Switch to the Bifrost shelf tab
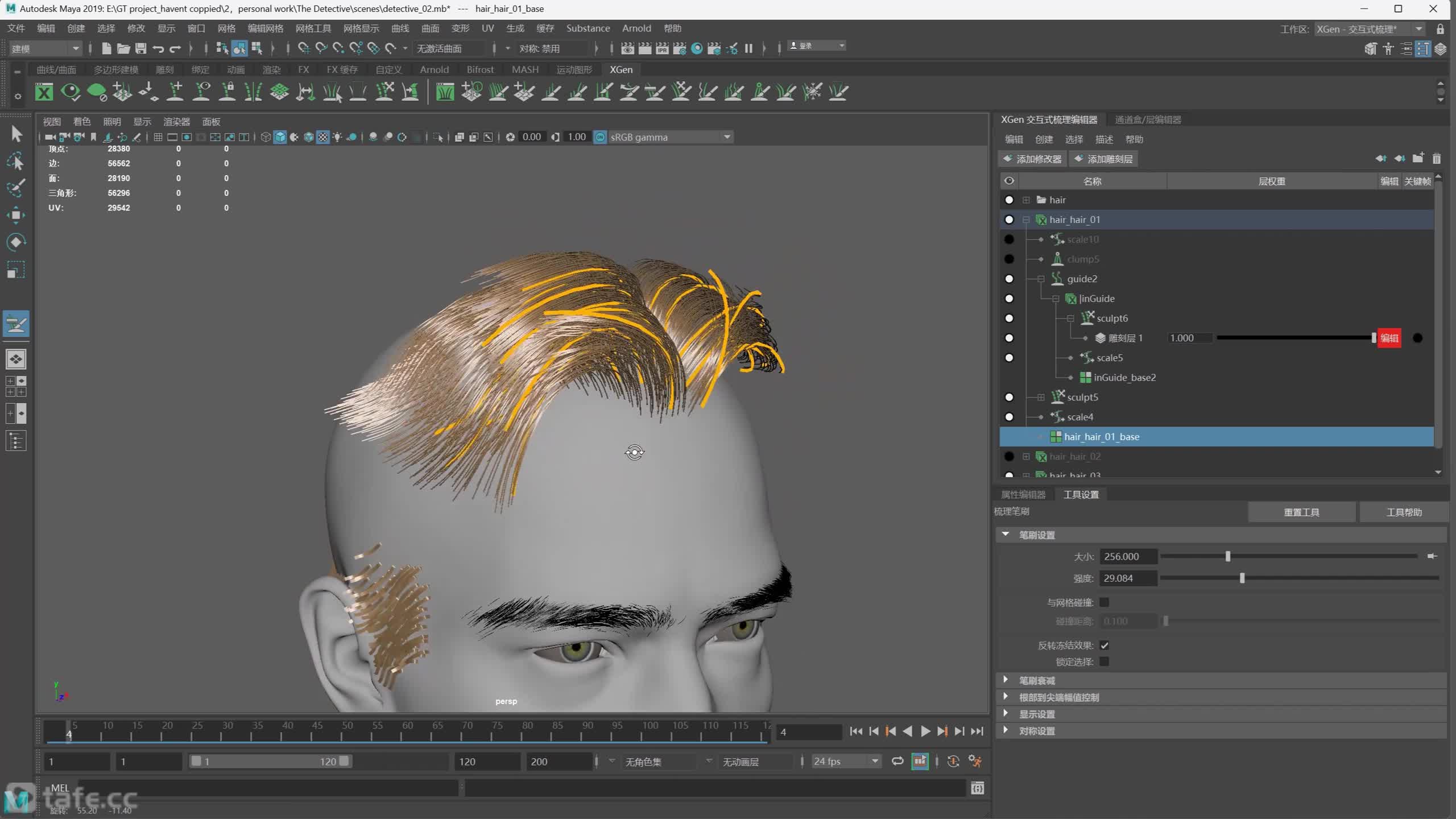Screen dimensions: 1456x819 pyautogui.click(x=480, y=69)
